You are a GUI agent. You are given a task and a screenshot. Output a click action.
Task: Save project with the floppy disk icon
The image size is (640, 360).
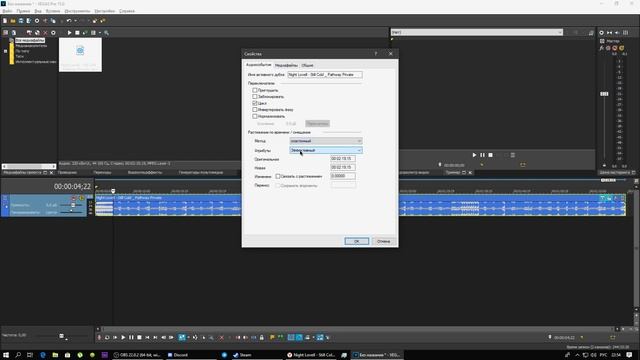pos(21,21)
